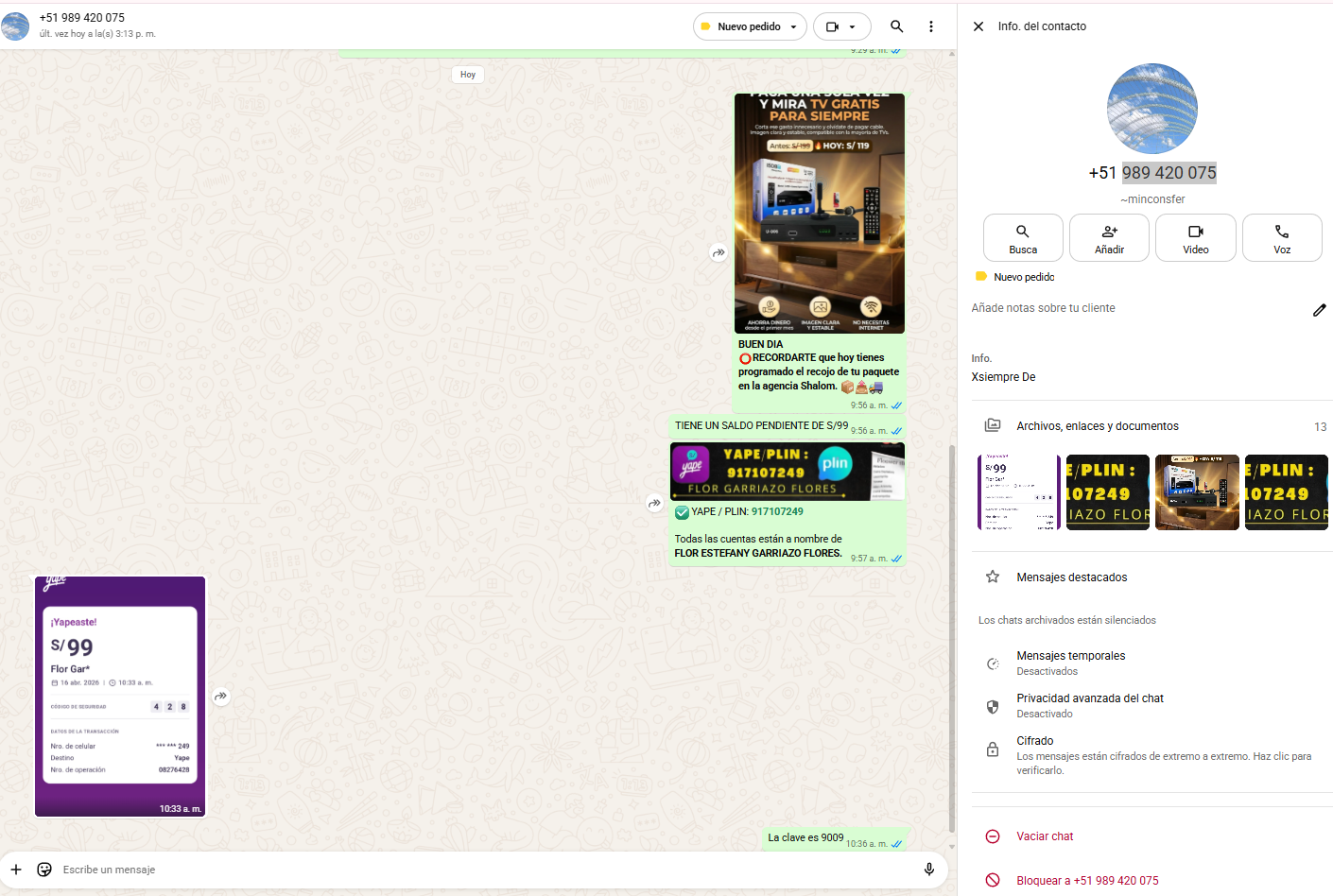
Task: Click Vaciar chat option
Action: coord(1044,836)
